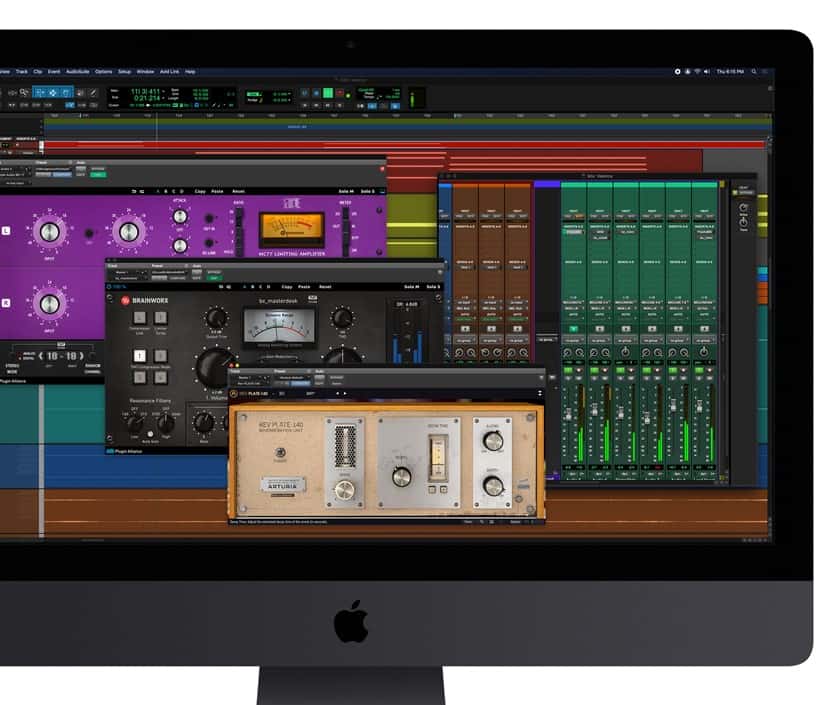Toggle BYPASS in the MC77 plugin header

tap(98, 169)
